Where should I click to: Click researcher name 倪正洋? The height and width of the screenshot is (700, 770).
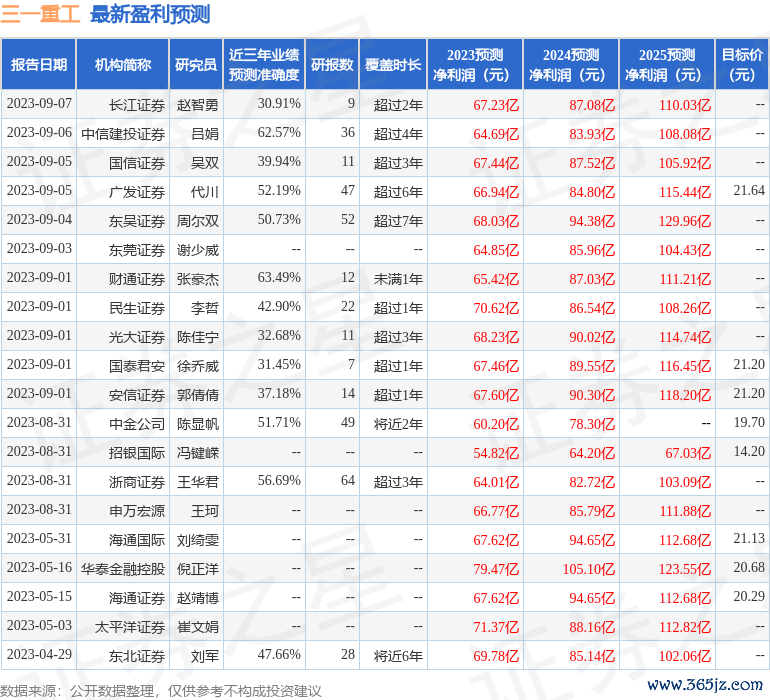[x=197, y=568]
